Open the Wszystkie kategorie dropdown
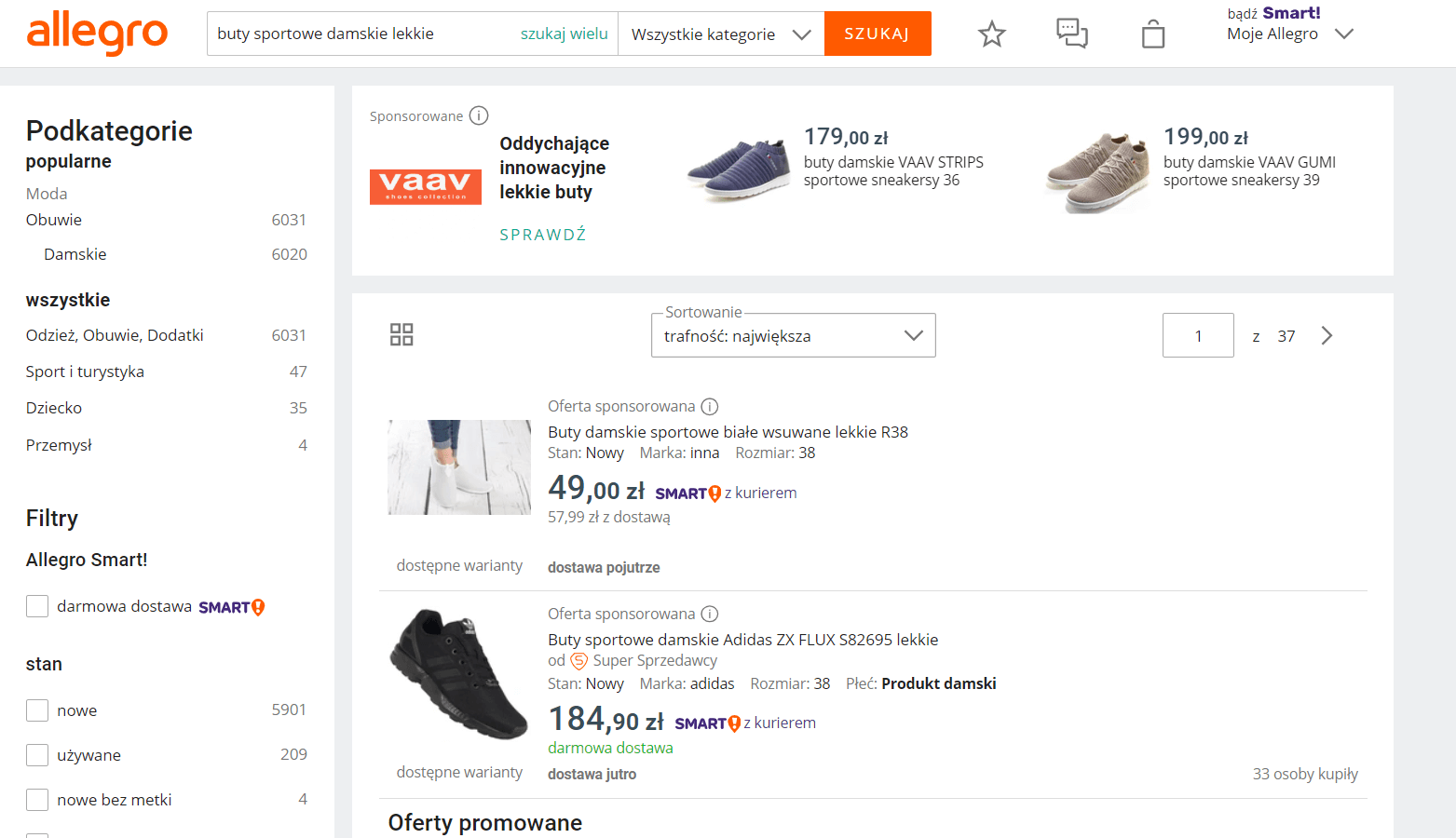The height and width of the screenshot is (838, 1456). click(x=719, y=34)
